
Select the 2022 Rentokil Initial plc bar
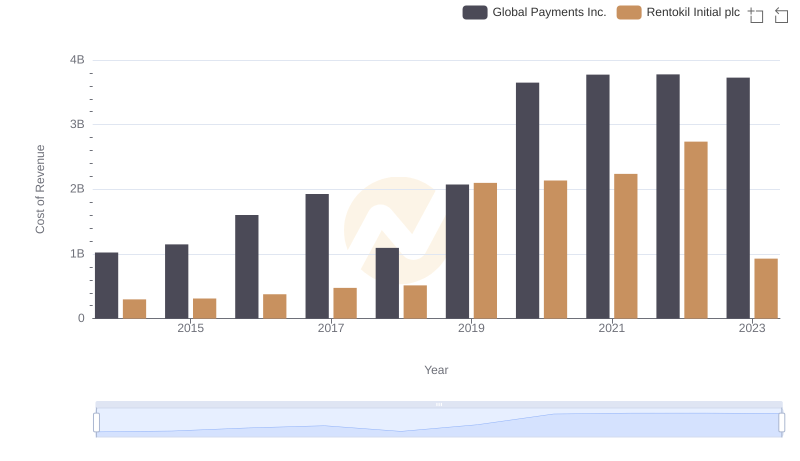pos(696,230)
